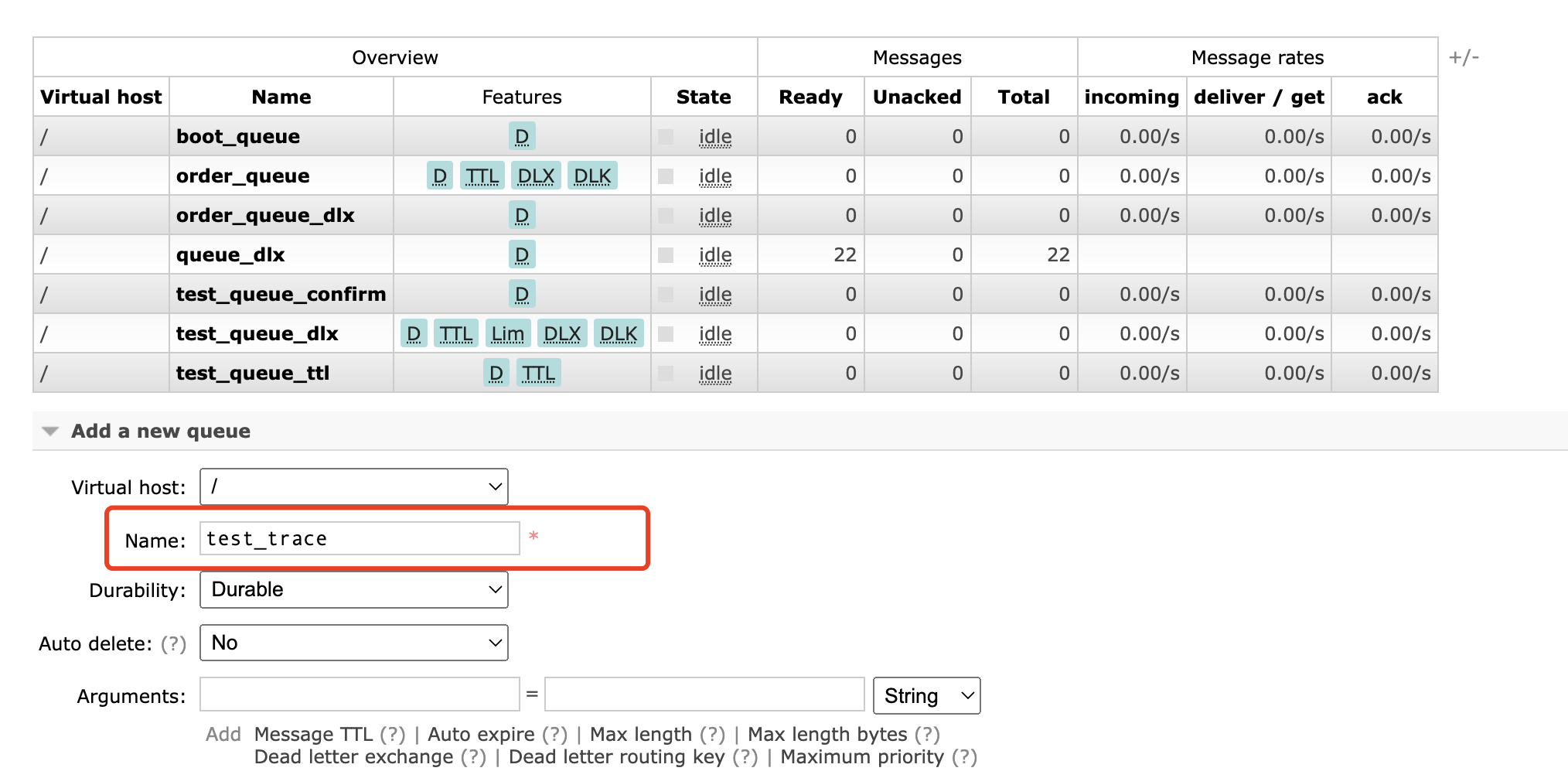Click the Dead letter exchange argument shortcut

coord(353,757)
